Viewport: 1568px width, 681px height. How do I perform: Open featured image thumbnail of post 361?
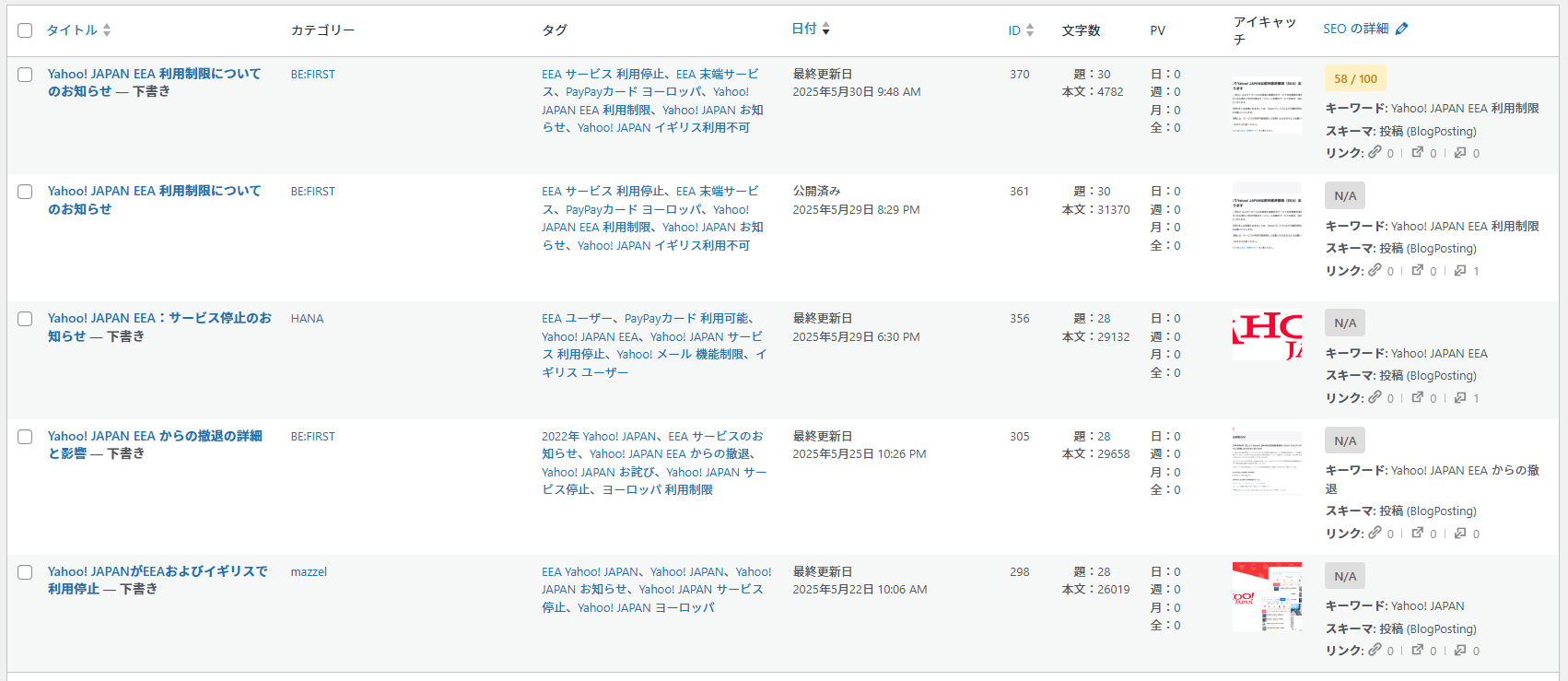[x=1267, y=217]
